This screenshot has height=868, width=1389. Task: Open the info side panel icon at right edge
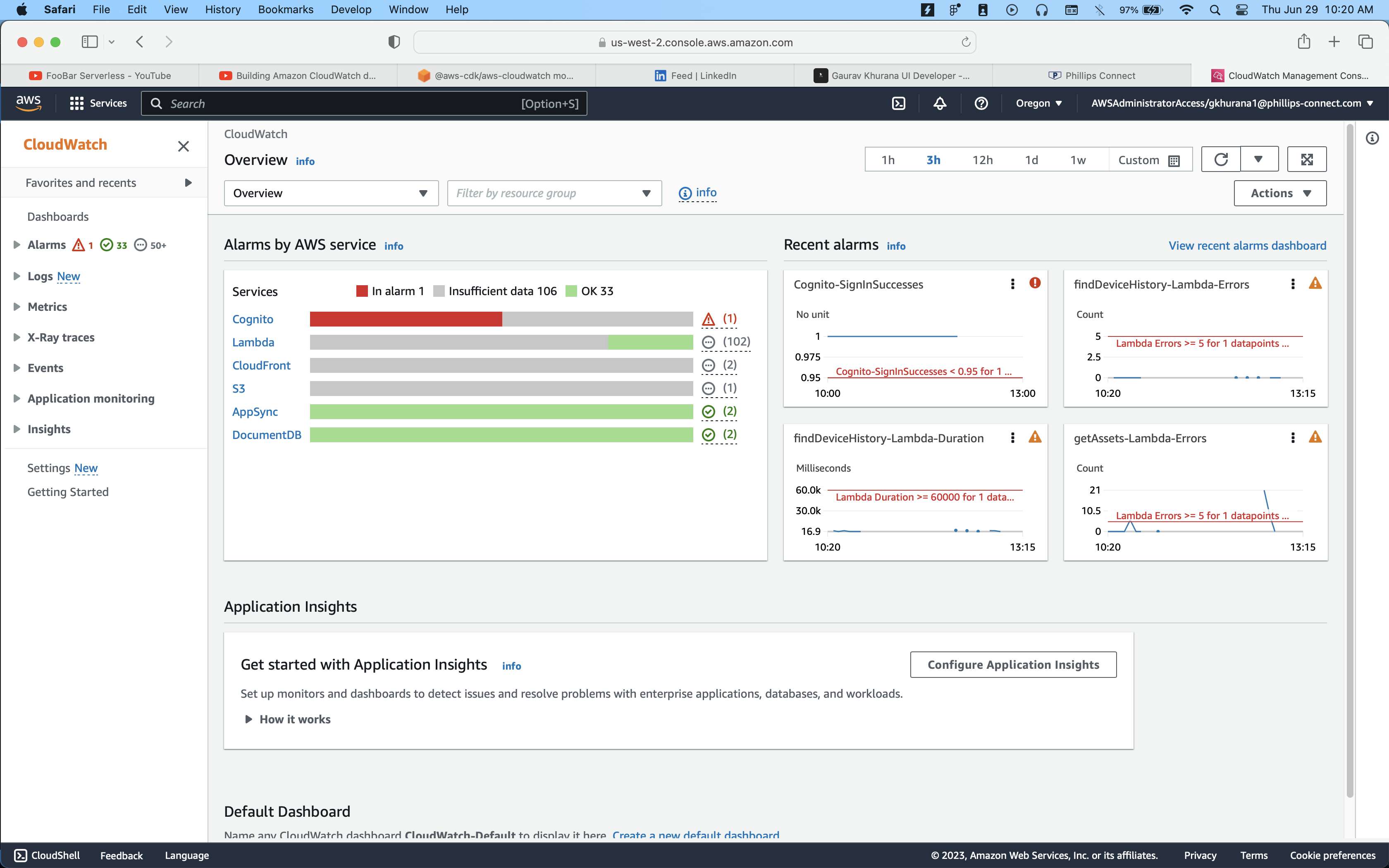tap(1372, 138)
